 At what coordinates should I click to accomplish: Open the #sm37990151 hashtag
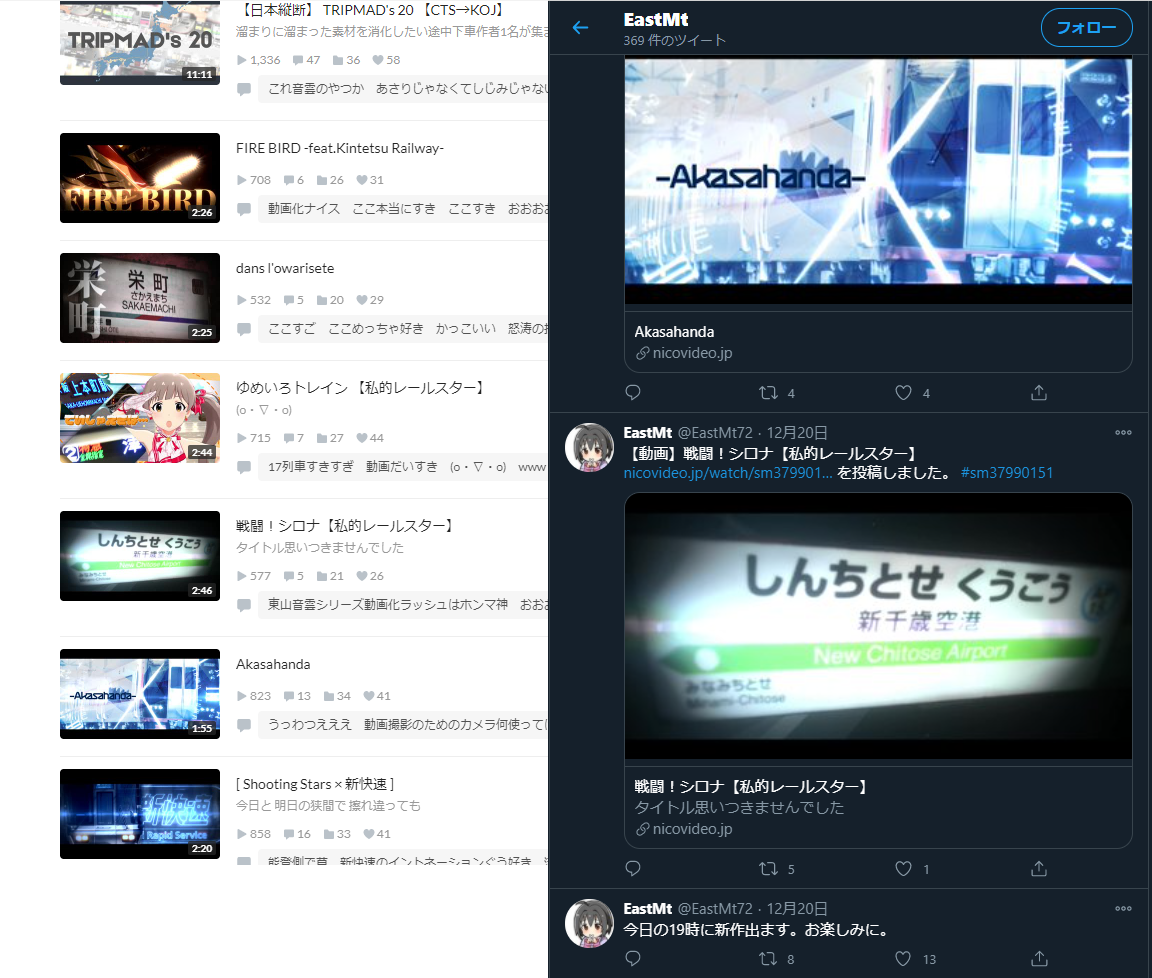click(x=1007, y=472)
